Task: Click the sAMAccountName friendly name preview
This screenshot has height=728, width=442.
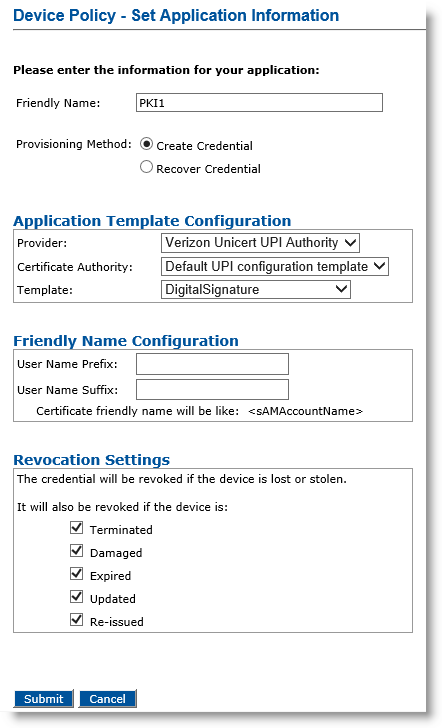Action: 306,411
